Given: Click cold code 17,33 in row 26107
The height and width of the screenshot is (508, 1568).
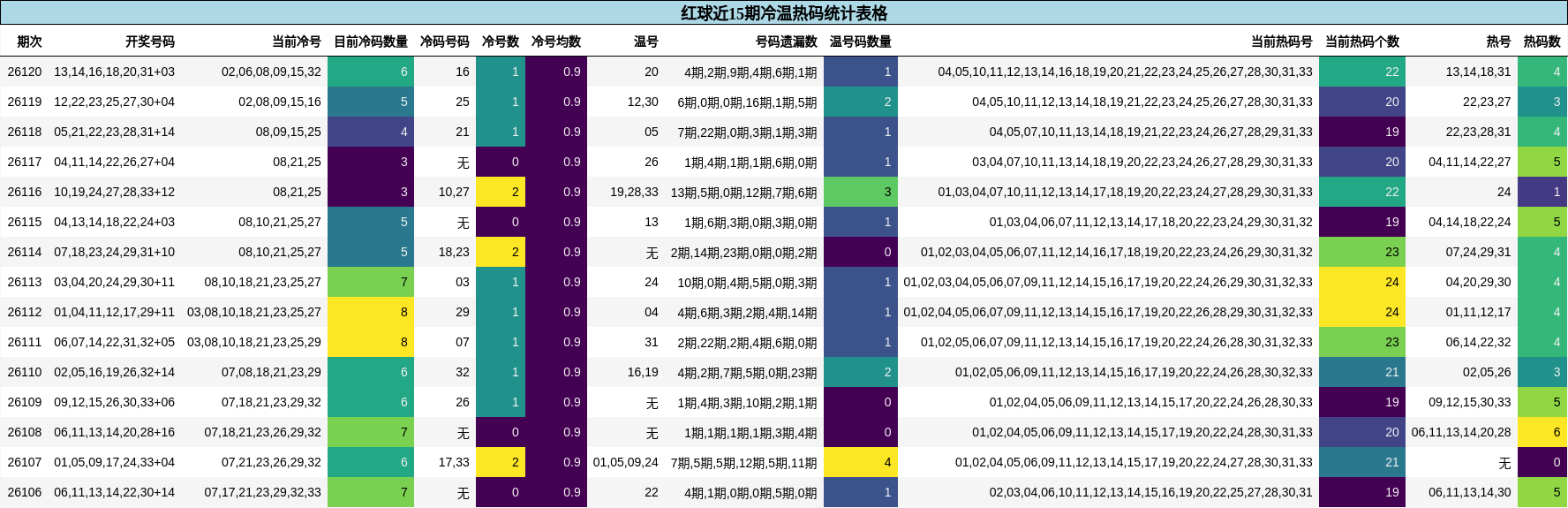Looking at the screenshot, I should coord(454,462).
